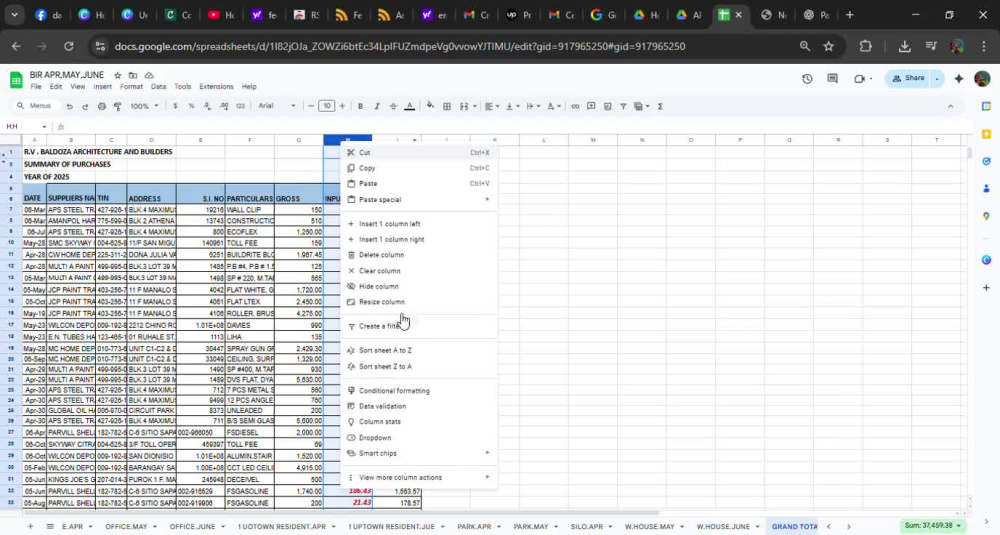Click the Redo icon in toolbar
Screen dimensions: 1000x535
pyautogui.click(x=85, y=106)
